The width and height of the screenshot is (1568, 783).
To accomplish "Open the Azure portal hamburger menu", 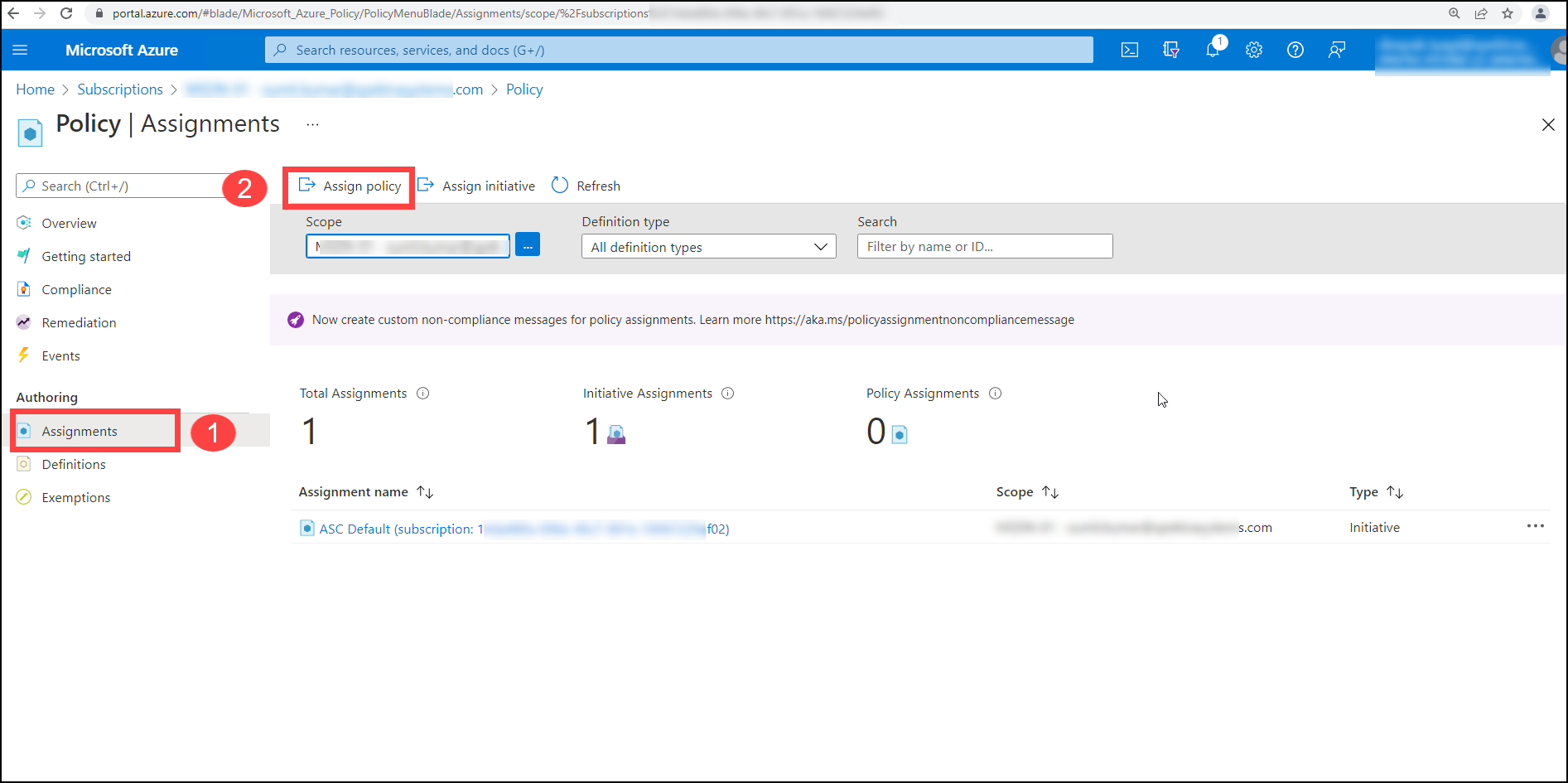I will (21, 51).
